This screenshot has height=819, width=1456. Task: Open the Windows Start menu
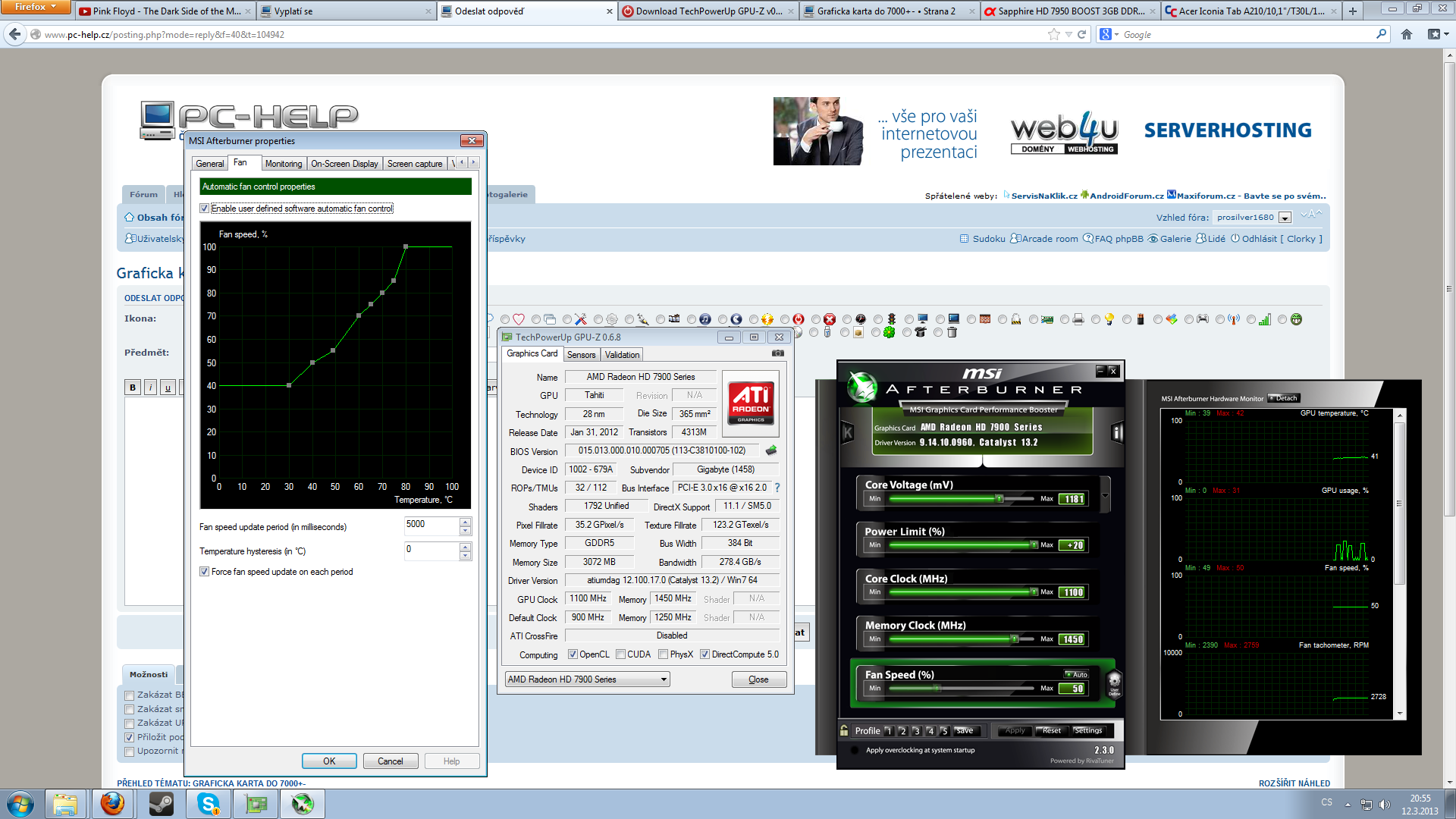point(20,804)
